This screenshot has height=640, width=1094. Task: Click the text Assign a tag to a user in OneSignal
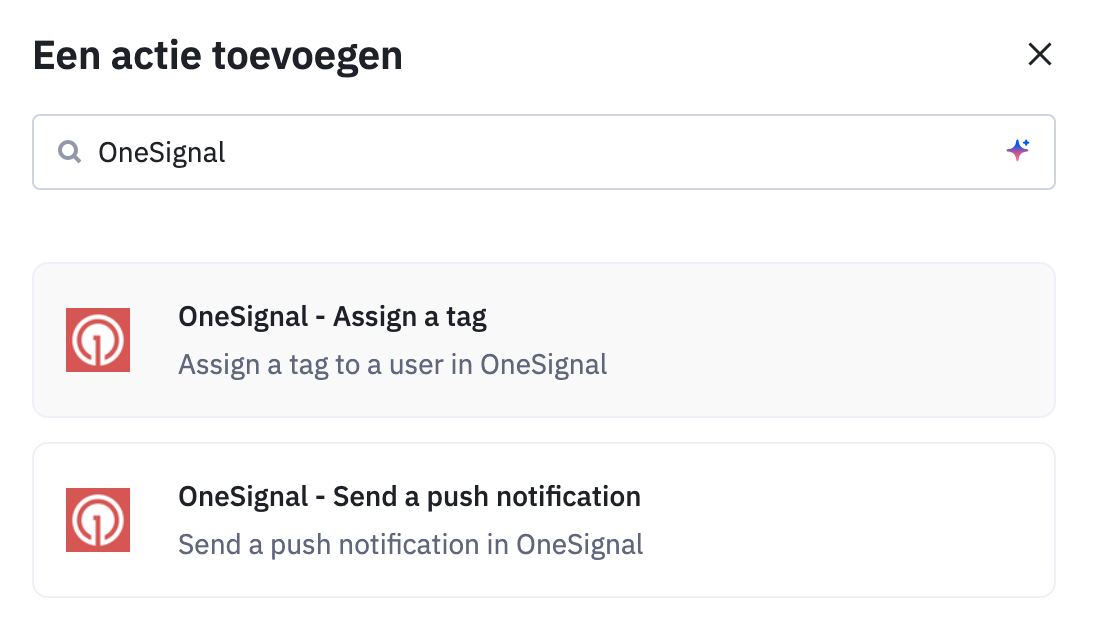pos(393,365)
